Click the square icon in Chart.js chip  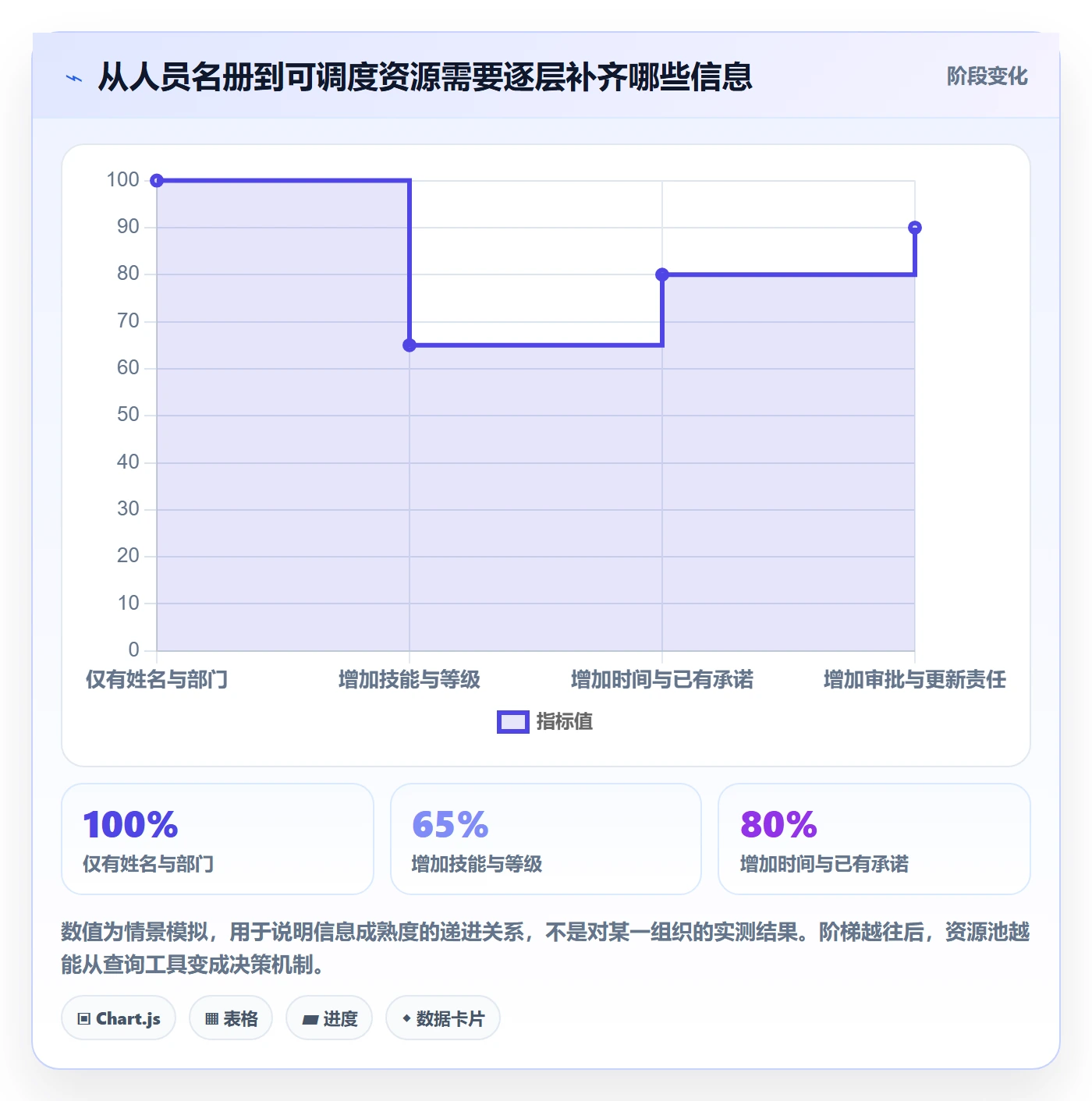[84, 1019]
